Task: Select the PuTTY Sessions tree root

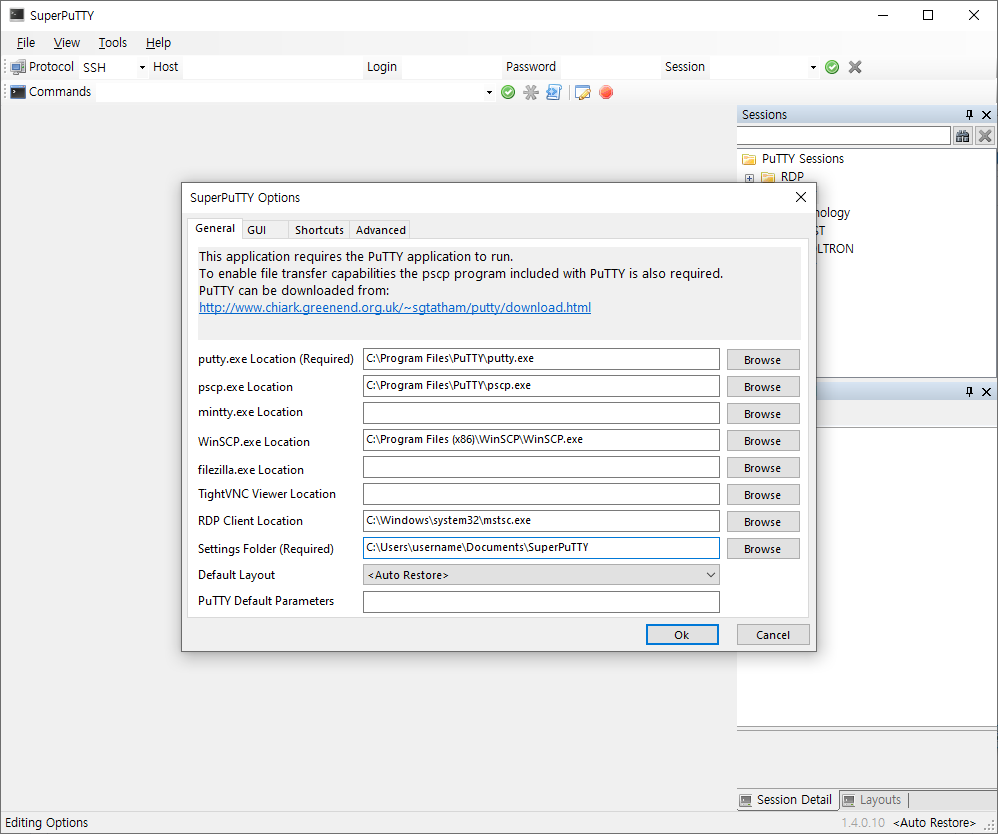Action: click(x=803, y=159)
